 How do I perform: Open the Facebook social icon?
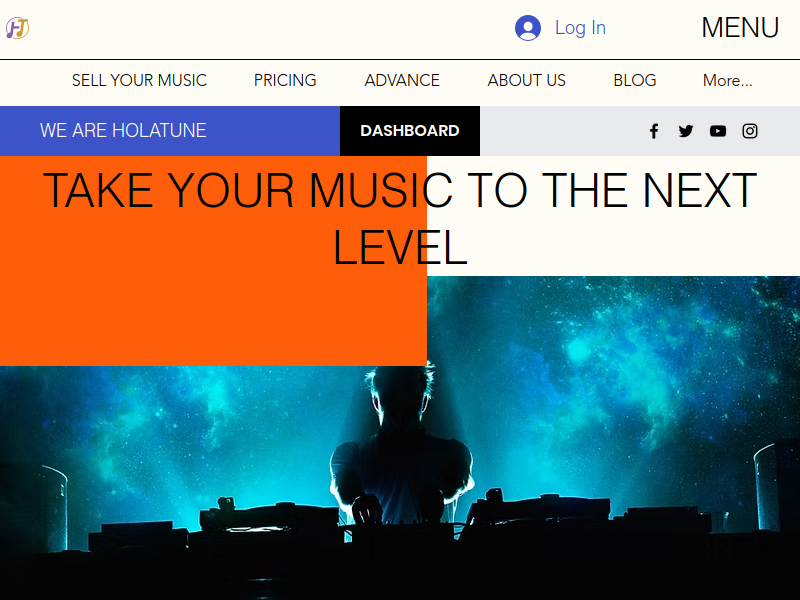click(x=654, y=131)
